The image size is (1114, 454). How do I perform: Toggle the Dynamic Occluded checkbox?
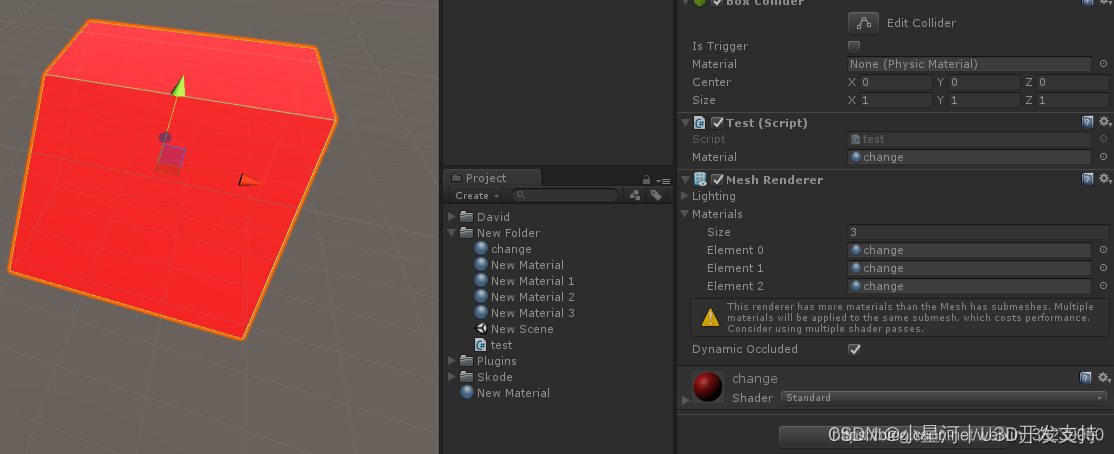[x=855, y=349]
